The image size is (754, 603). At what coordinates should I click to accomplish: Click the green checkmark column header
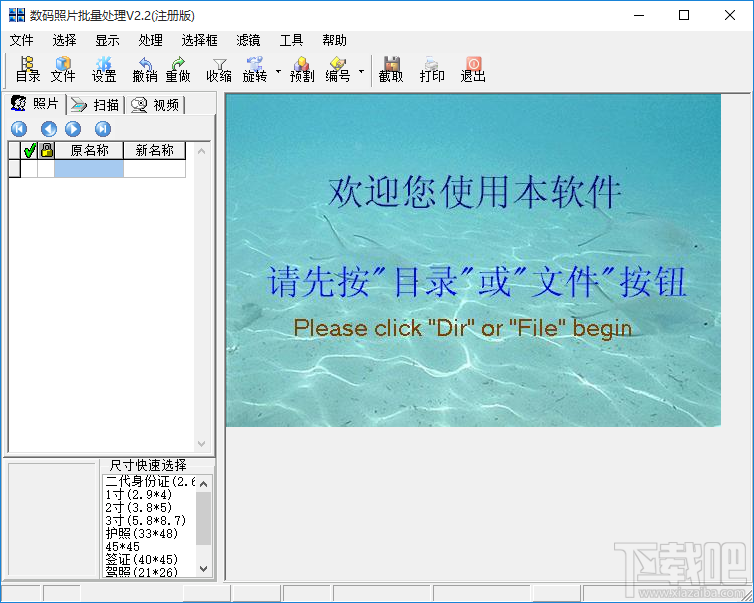click(29, 151)
